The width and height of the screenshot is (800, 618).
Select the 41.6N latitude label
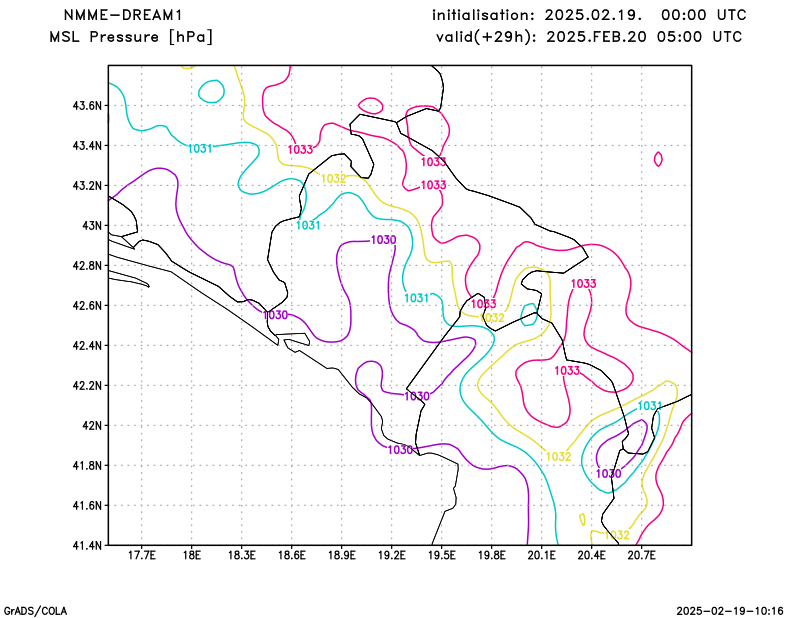pyautogui.click(x=87, y=505)
